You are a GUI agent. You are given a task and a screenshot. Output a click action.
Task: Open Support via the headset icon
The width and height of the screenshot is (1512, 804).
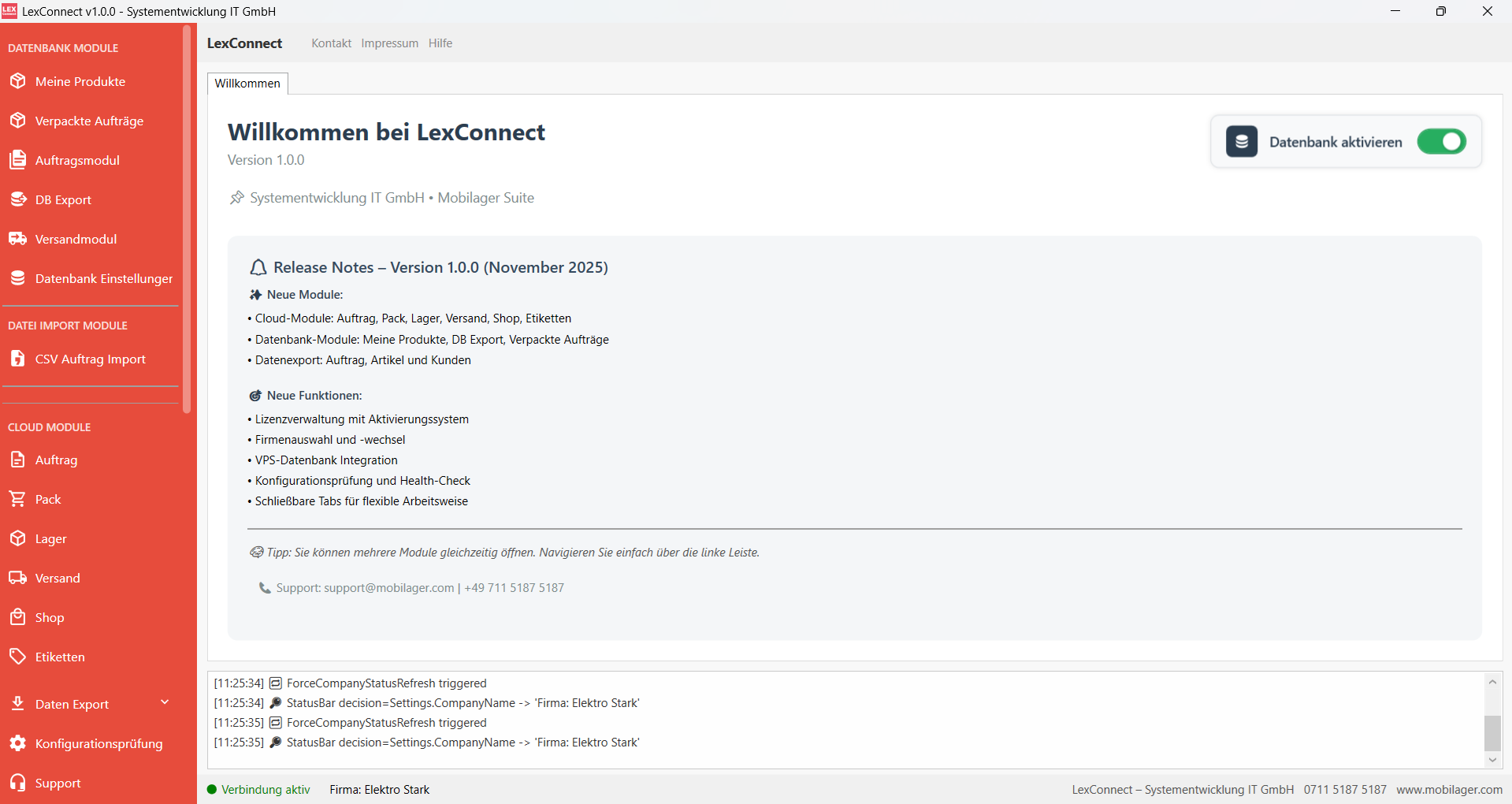tap(18, 783)
